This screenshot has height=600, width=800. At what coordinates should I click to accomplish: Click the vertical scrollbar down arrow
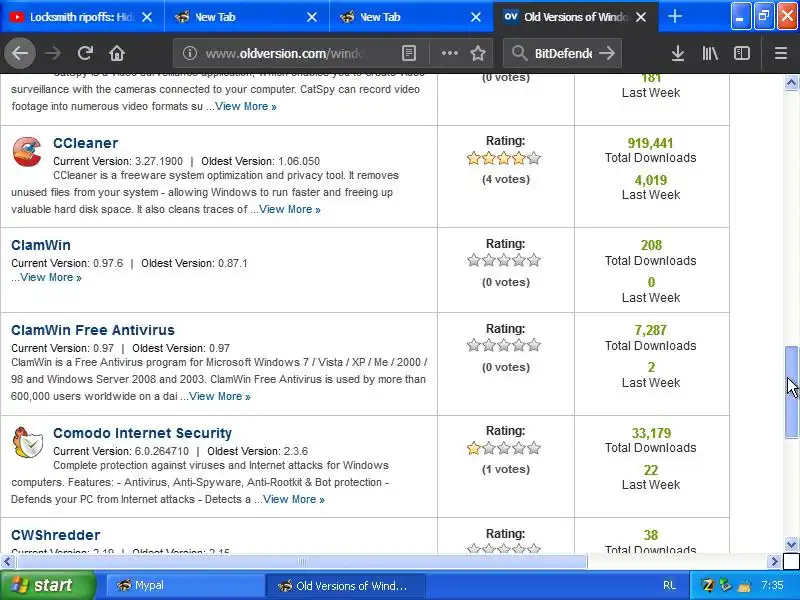[791, 544]
